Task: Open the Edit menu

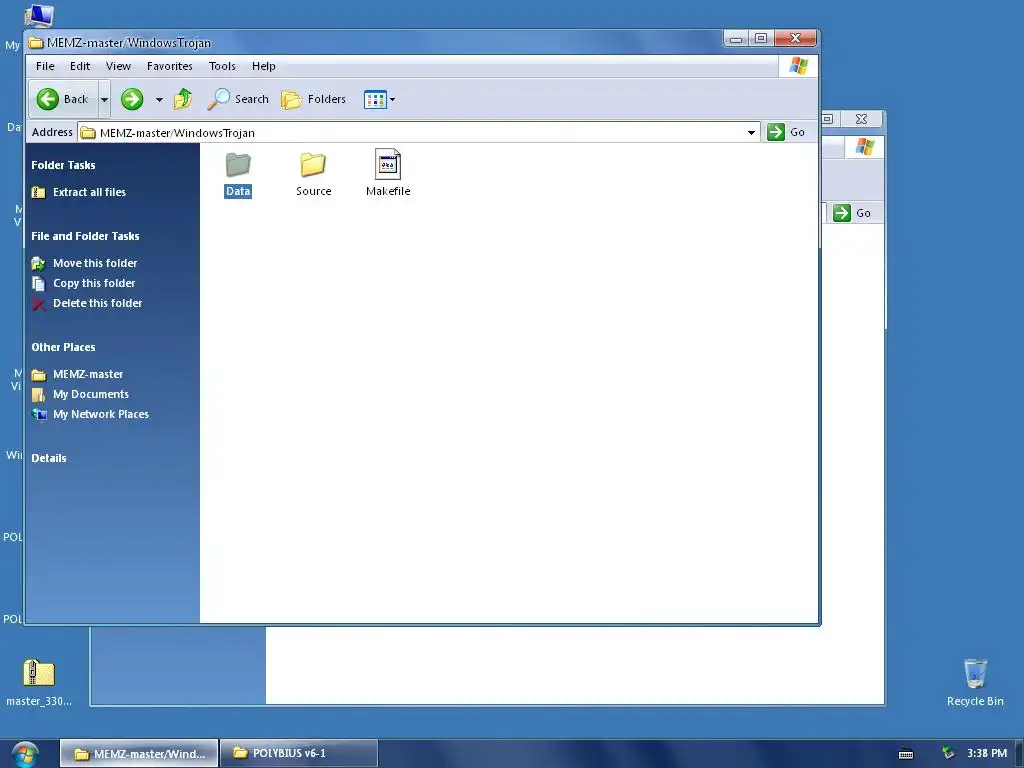Action: 80,66
